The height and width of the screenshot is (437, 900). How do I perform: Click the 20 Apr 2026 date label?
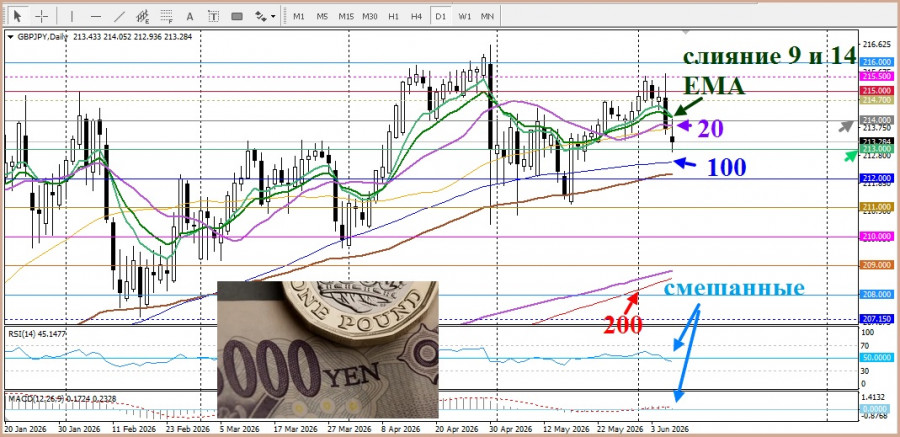(459, 429)
